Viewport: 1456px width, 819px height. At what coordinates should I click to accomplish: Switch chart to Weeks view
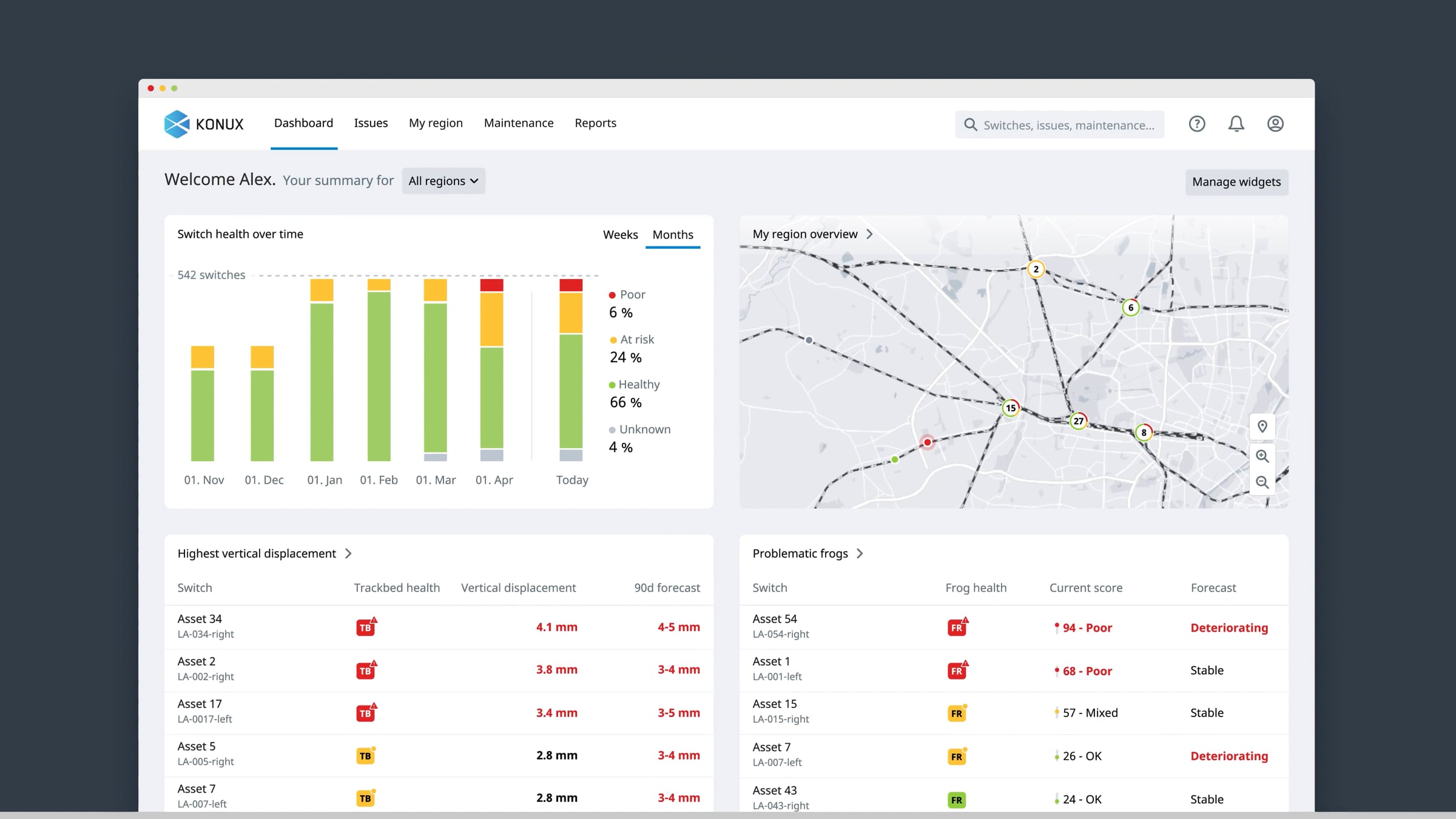tap(620, 235)
